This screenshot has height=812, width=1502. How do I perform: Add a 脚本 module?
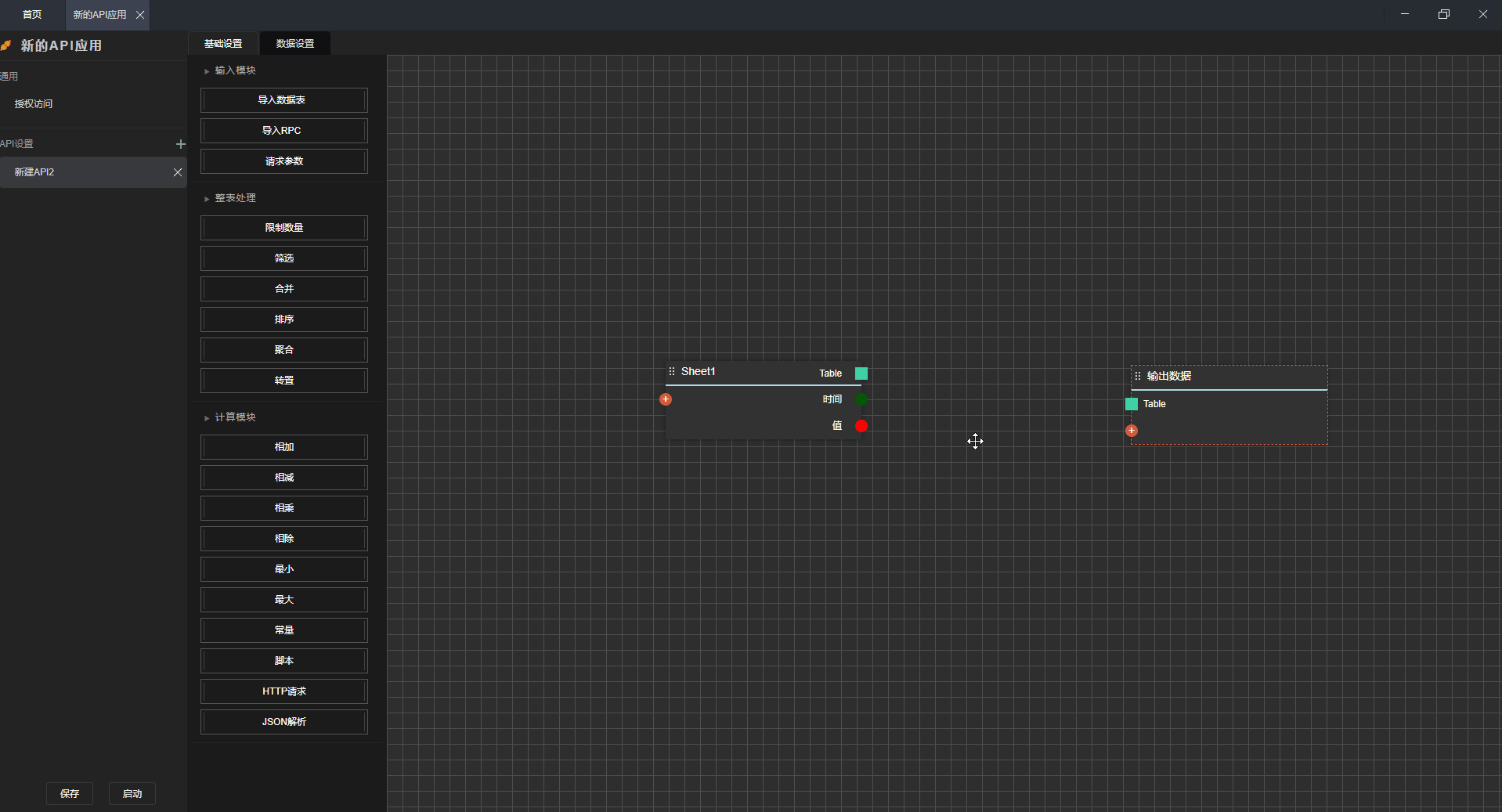click(x=284, y=661)
